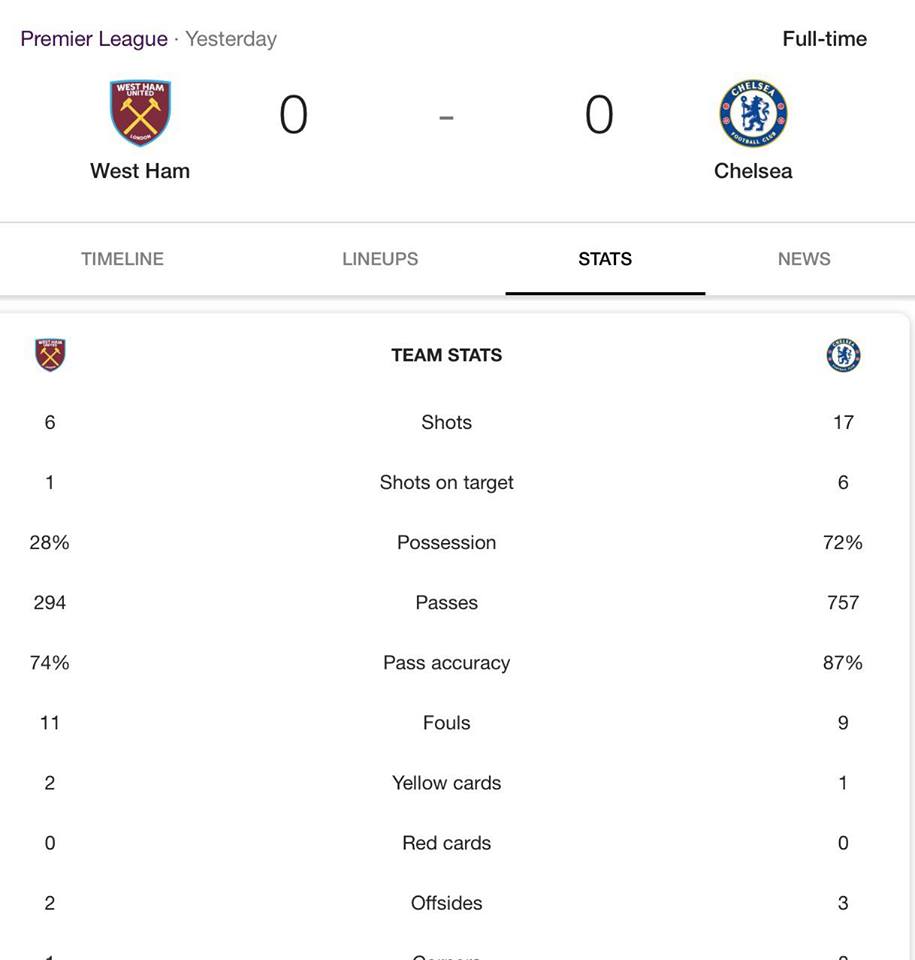This screenshot has width=915, height=960.
Task: Click the Full-time status label
Action: tap(825, 39)
